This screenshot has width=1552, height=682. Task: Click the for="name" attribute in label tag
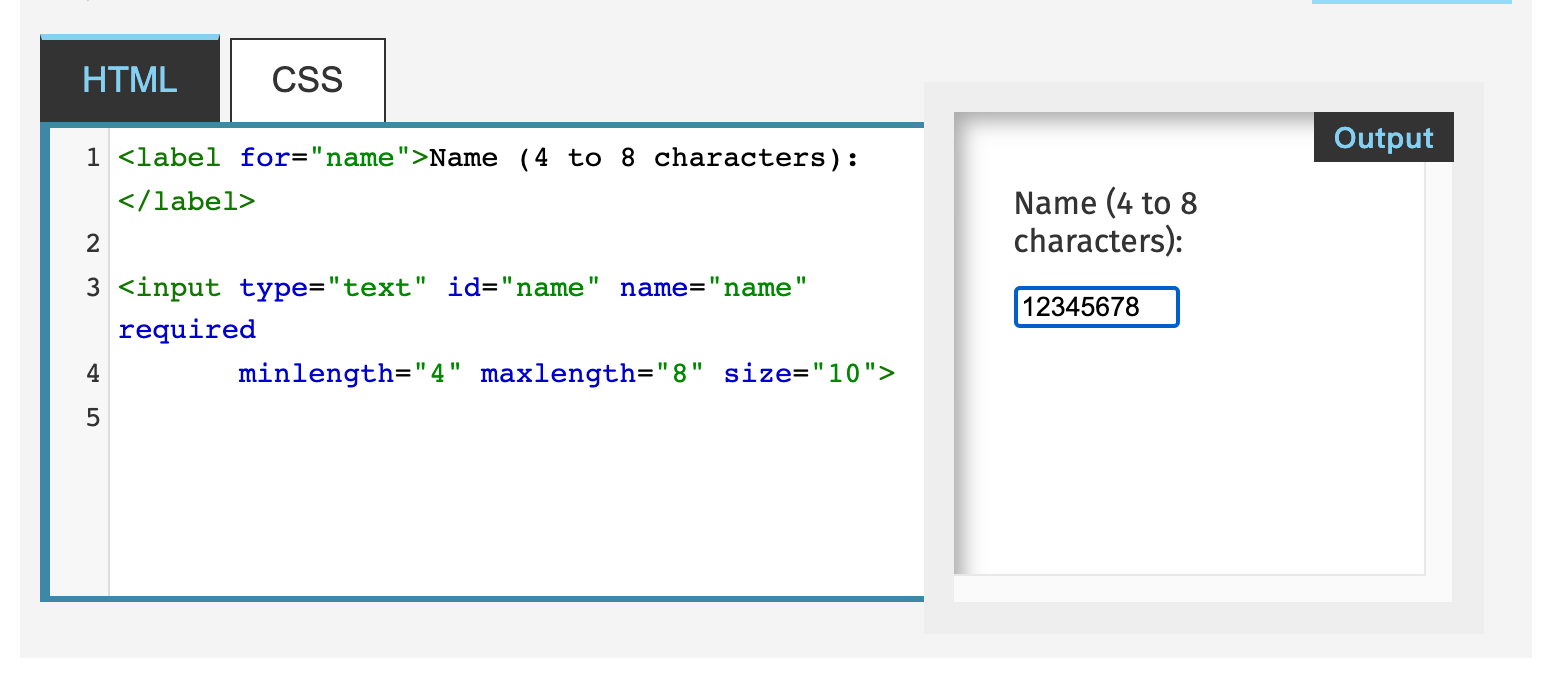[x=325, y=158]
